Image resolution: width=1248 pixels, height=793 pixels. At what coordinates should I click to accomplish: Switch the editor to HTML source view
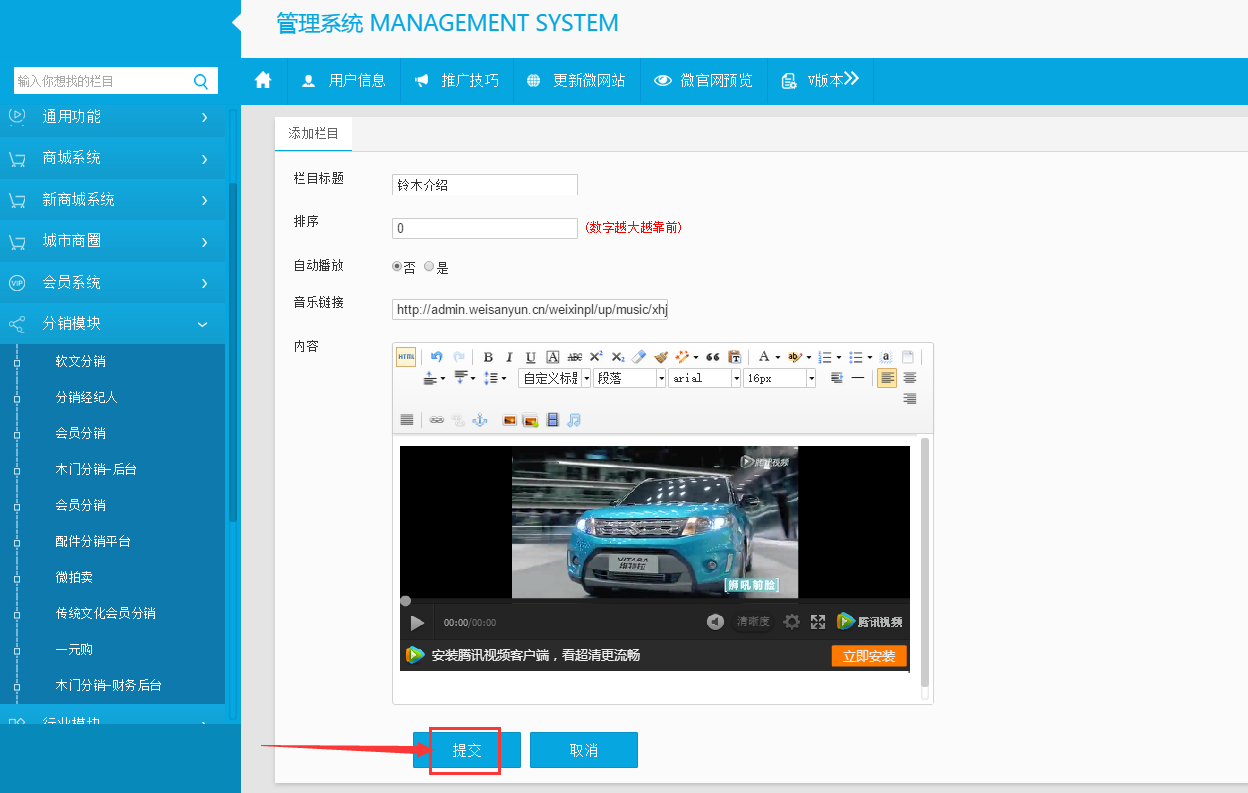pos(406,357)
